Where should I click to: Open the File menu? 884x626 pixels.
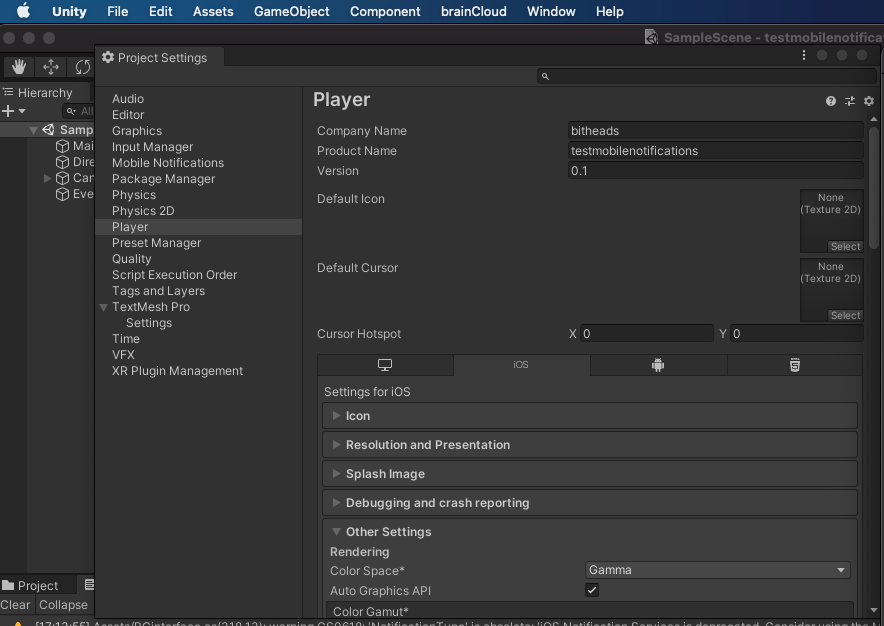click(118, 11)
